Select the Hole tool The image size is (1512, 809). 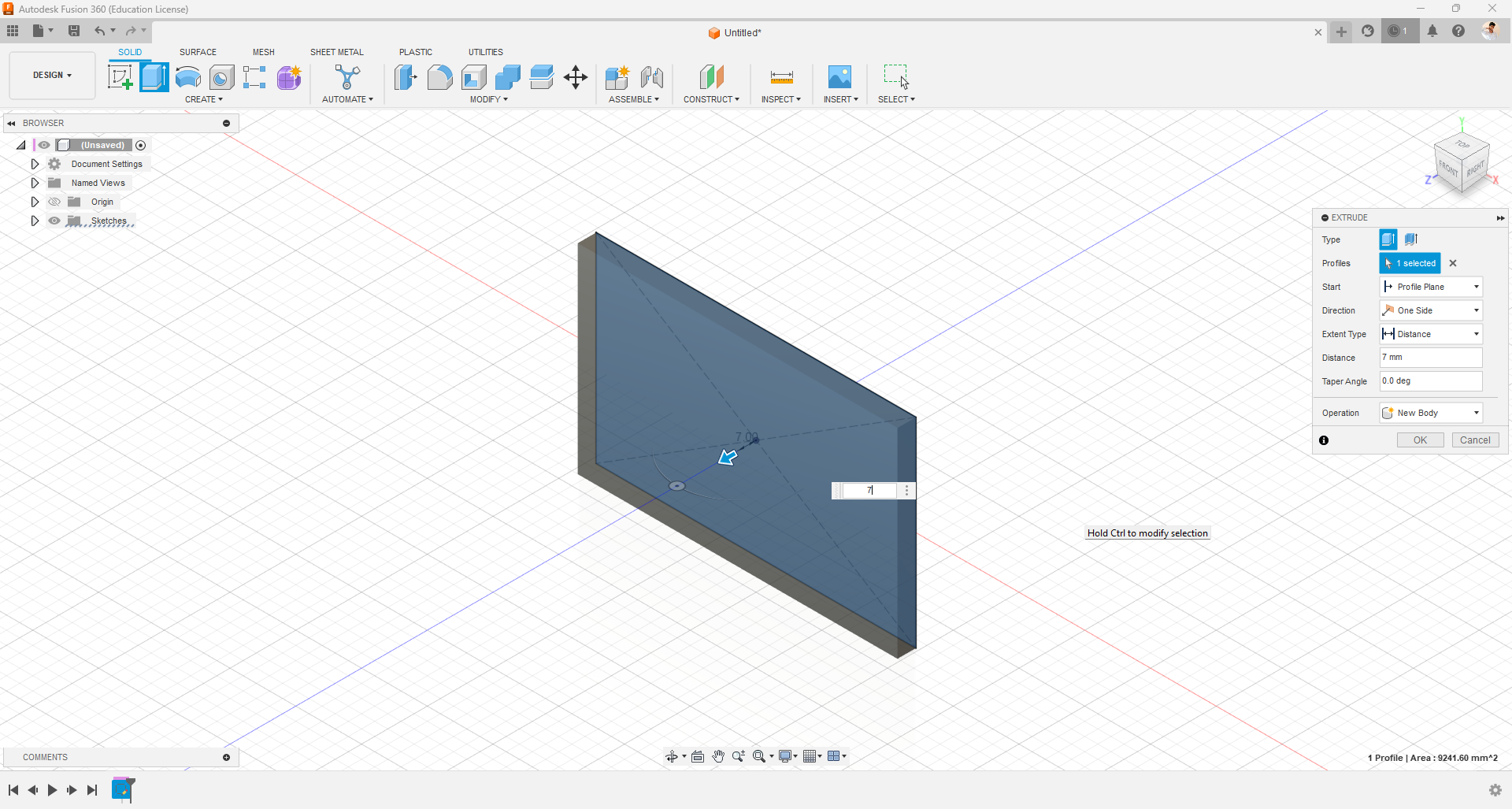[222, 77]
